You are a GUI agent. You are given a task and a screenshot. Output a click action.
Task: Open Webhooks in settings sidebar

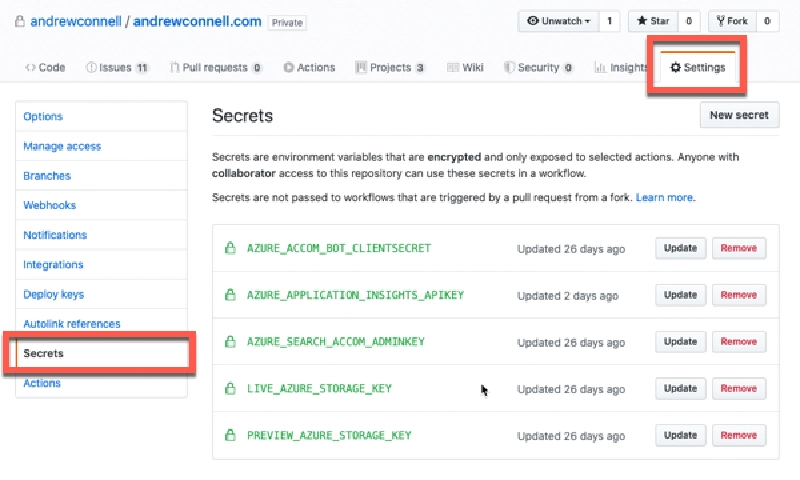102,205
